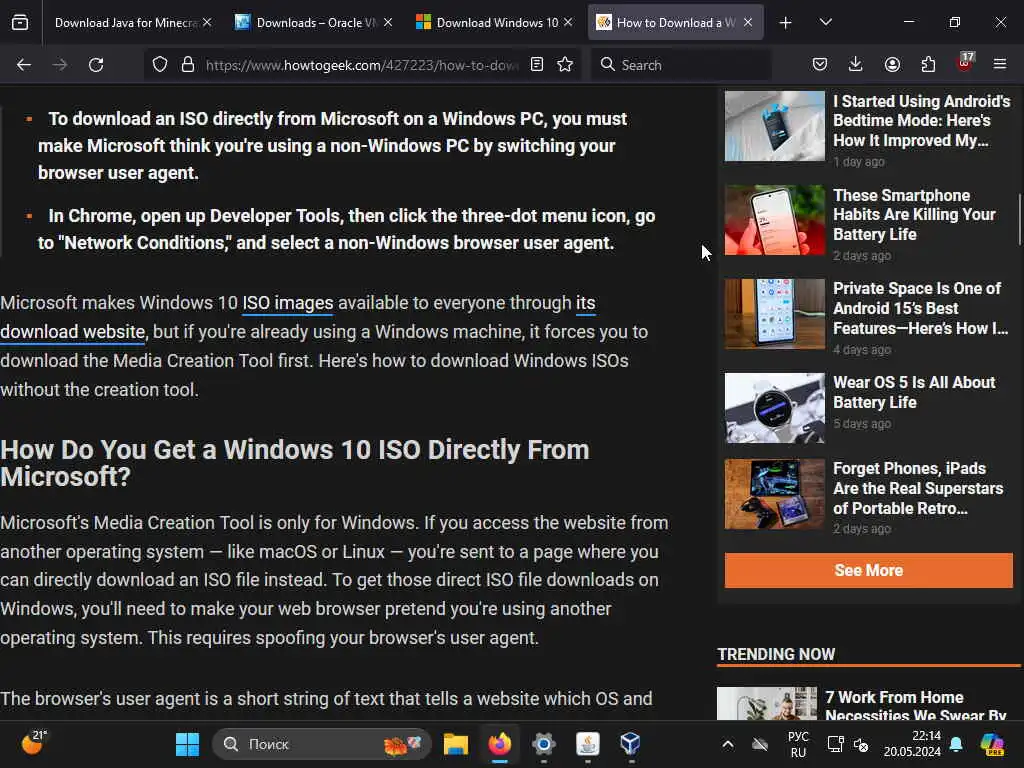Open the ad blocker extension with badge 17
The width and height of the screenshot is (1024, 768).
point(965,63)
